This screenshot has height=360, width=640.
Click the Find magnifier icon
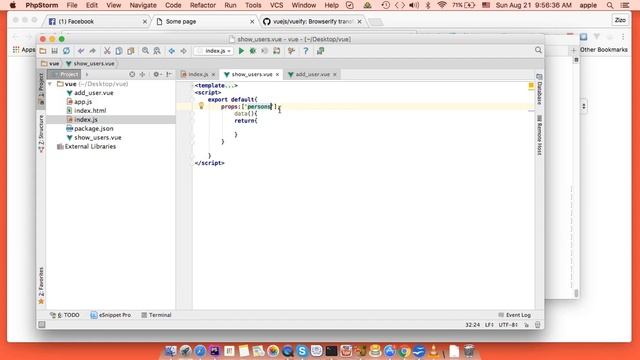[x=145, y=51]
